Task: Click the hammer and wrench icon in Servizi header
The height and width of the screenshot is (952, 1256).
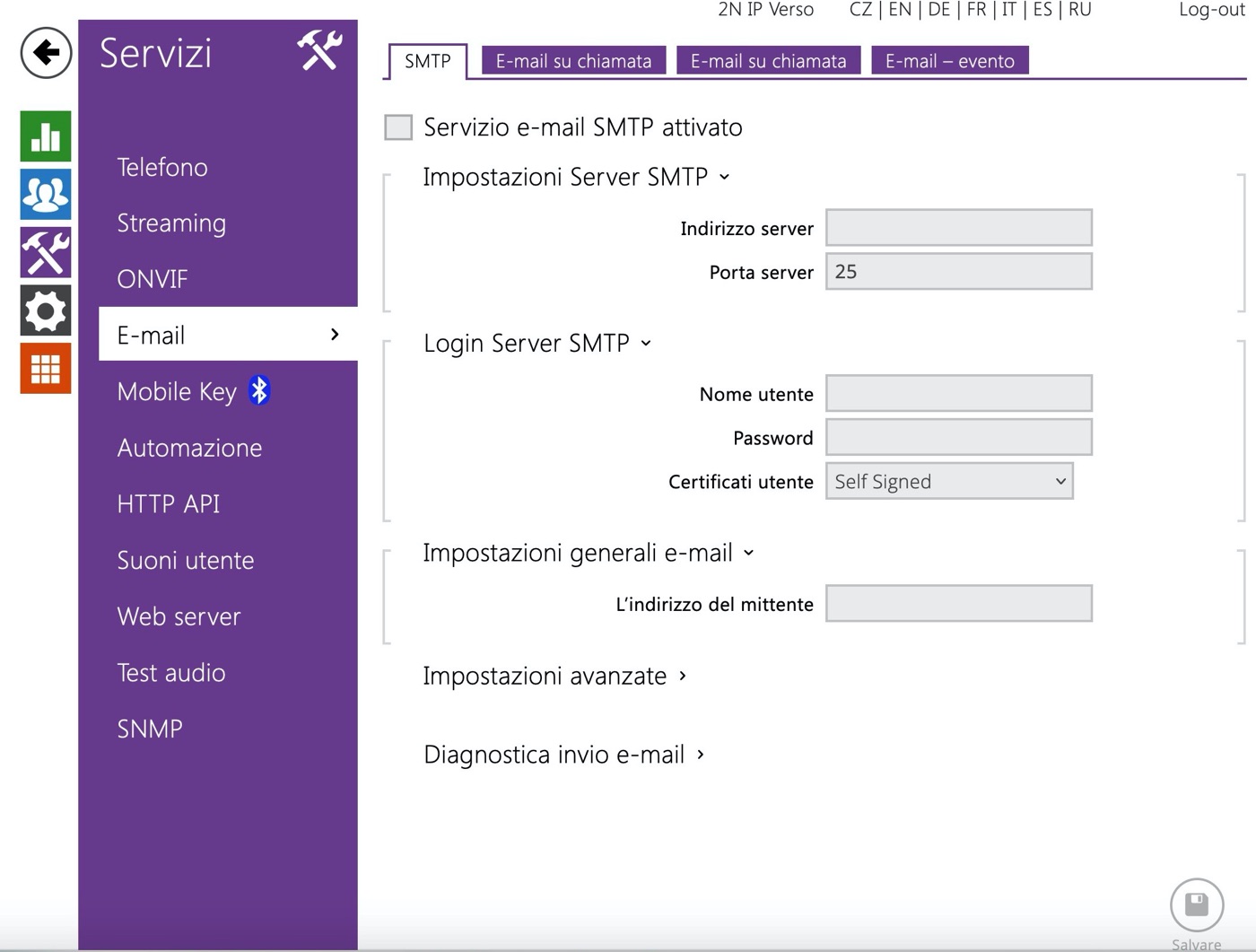Action: pyautogui.click(x=319, y=49)
